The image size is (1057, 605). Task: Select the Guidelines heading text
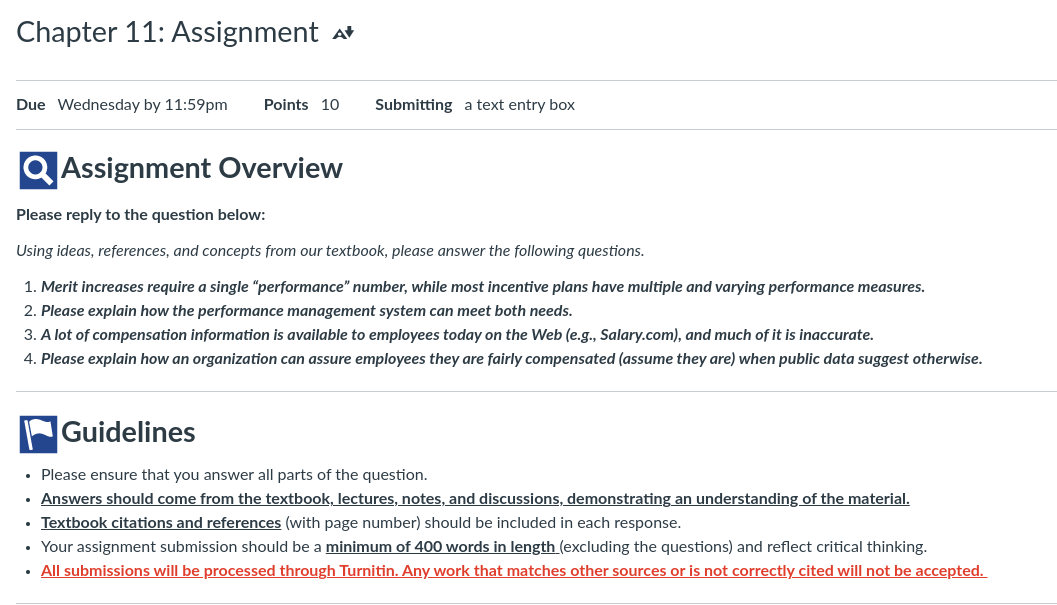pyautogui.click(x=128, y=432)
